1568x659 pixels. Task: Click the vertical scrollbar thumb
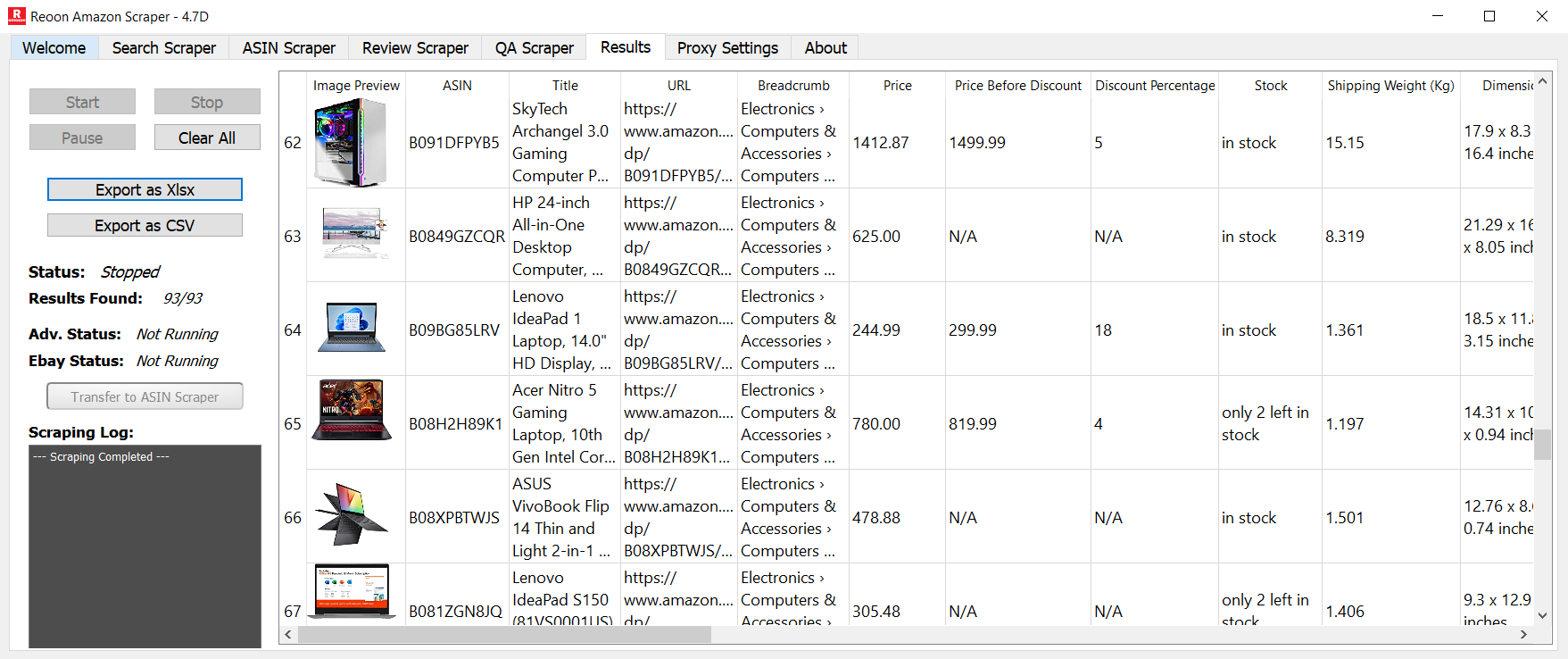coord(1542,444)
